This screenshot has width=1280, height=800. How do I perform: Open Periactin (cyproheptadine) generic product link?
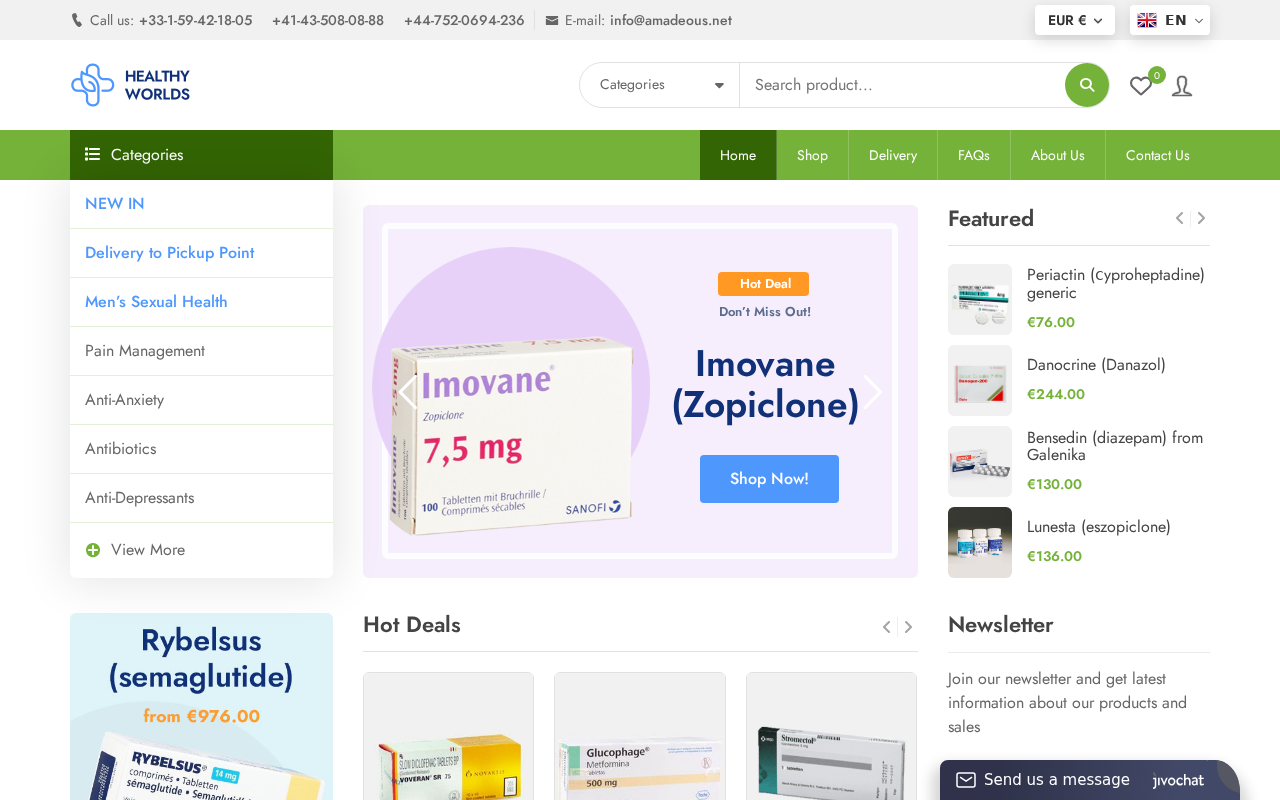[1116, 284]
